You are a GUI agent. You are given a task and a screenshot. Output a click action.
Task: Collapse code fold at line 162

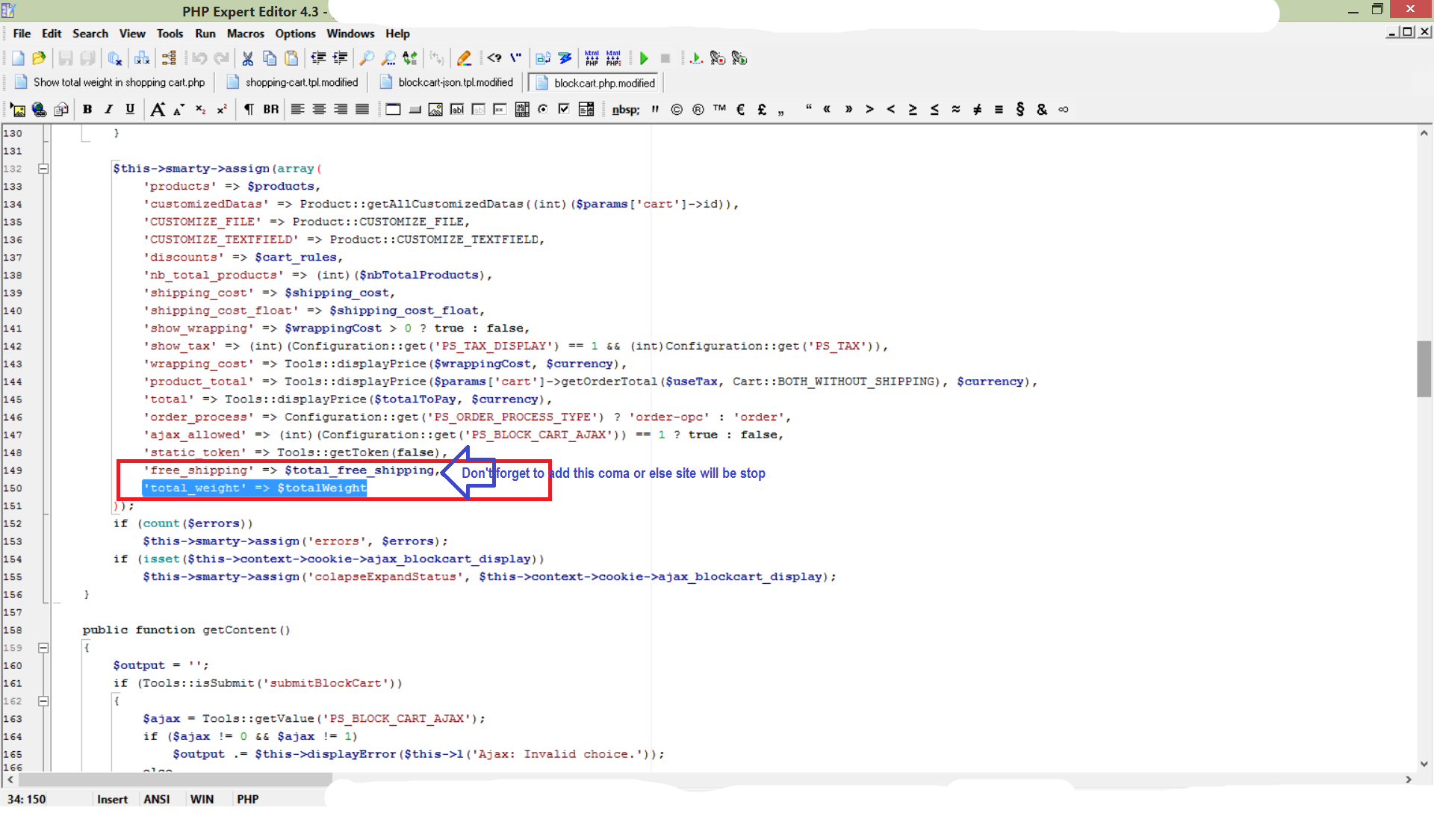(43, 701)
